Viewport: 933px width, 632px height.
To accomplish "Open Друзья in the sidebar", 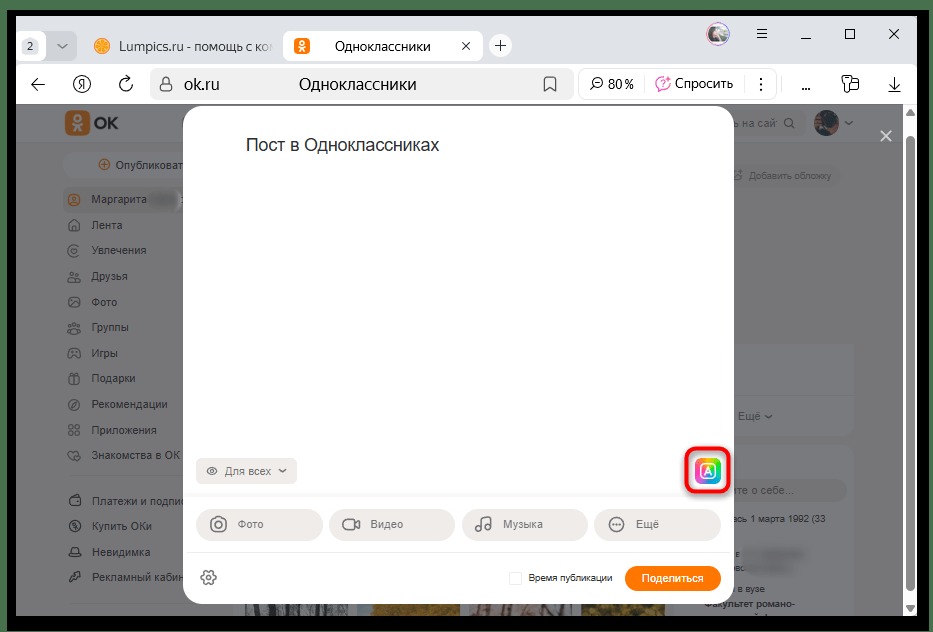I will [x=109, y=276].
